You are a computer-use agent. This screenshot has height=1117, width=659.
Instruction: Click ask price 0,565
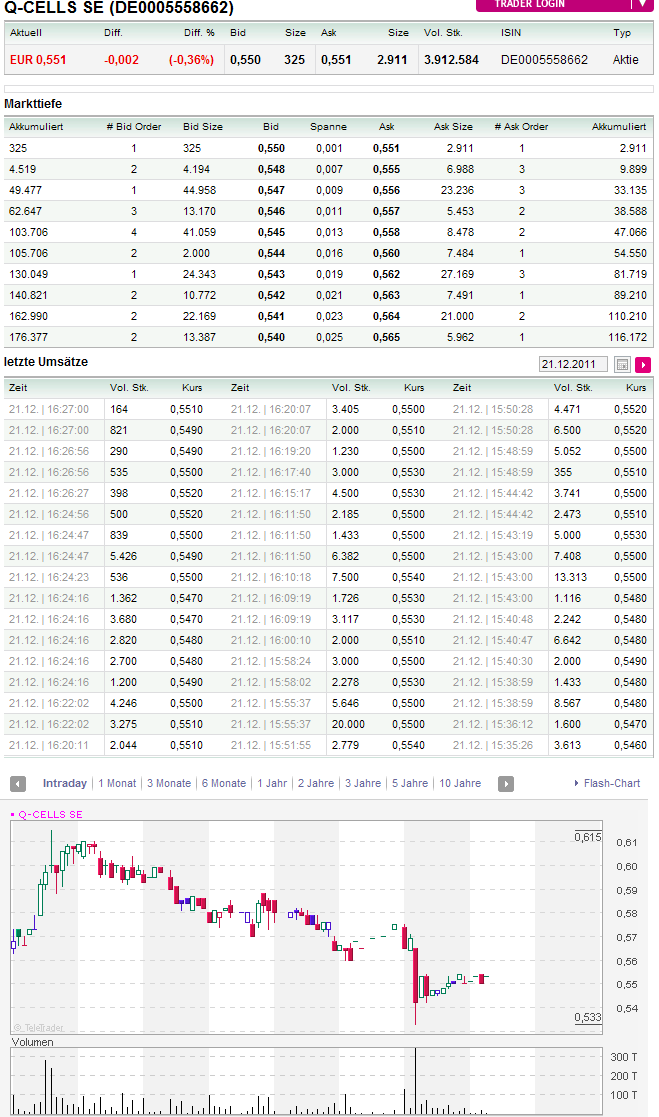386,337
